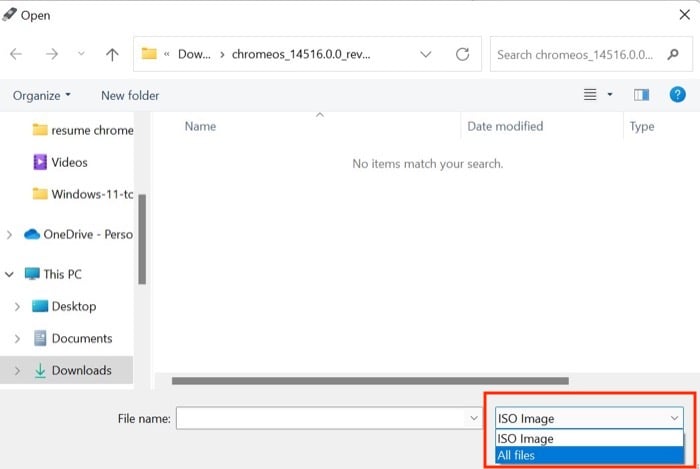Open the Help question mark icon
This screenshot has width=700, height=469.
(677, 95)
